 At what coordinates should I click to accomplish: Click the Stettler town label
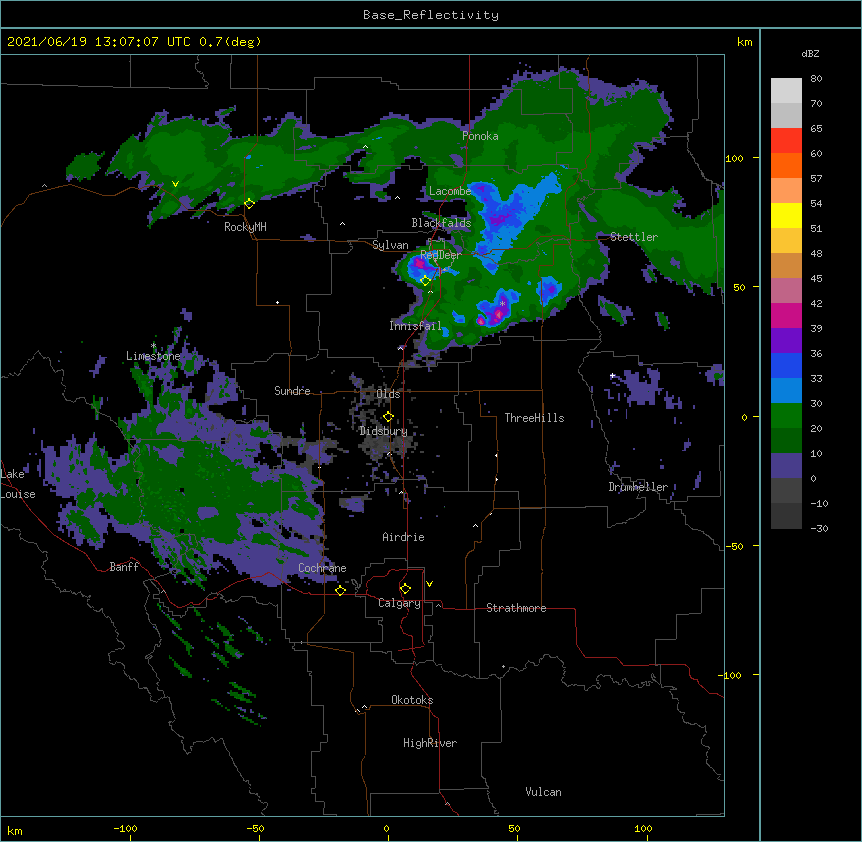coord(633,237)
